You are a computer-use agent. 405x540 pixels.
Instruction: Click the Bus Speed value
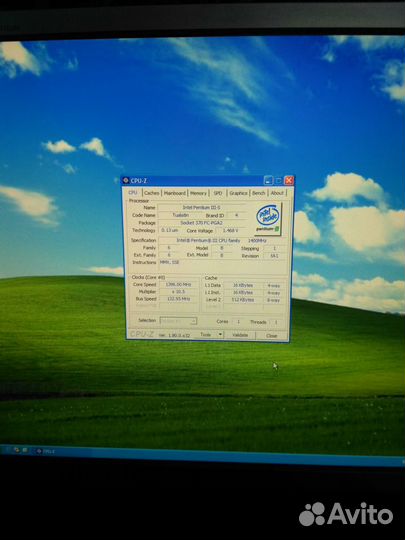click(178, 299)
